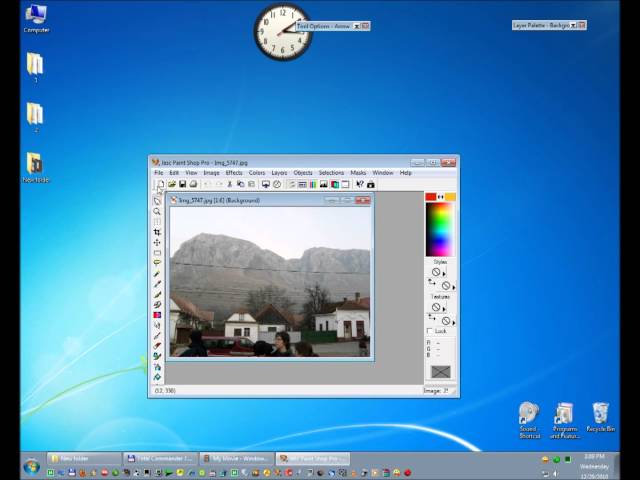Click the Copy toolbar icon
This screenshot has height=480, width=640.
(240, 184)
